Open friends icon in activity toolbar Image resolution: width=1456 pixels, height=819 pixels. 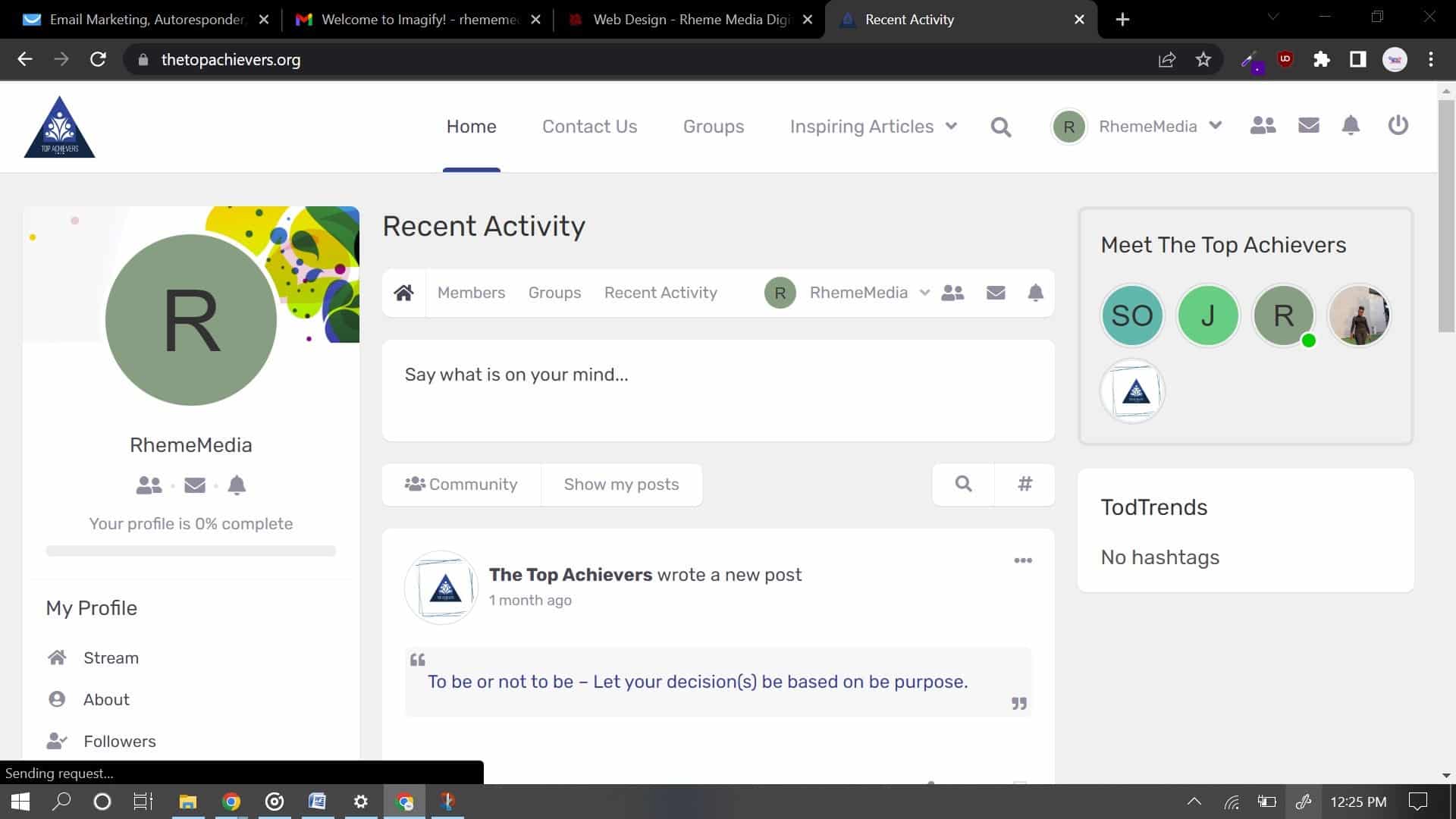click(952, 293)
